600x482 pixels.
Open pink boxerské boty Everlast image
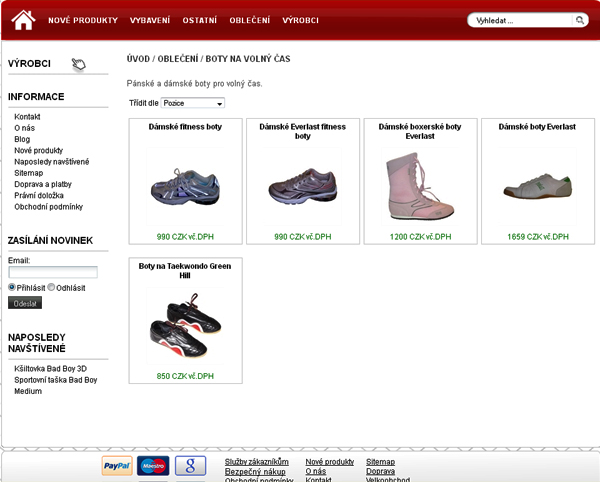pos(420,186)
